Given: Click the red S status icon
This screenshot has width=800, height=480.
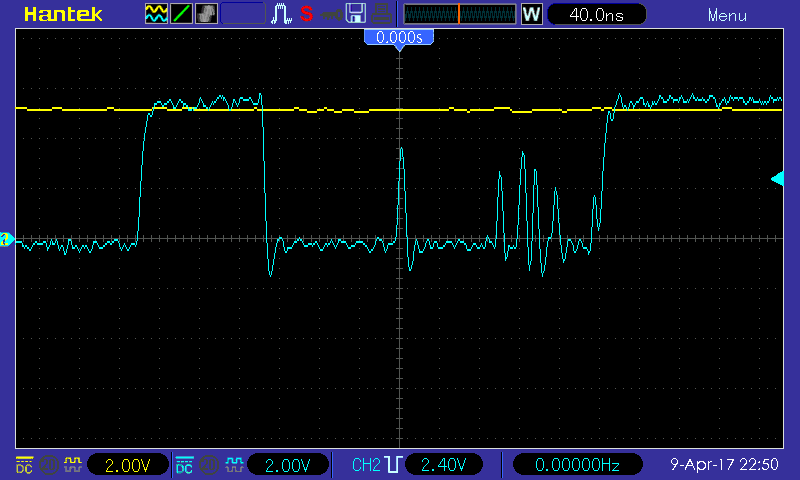Looking at the screenshot, I should [x=306, y=14].
